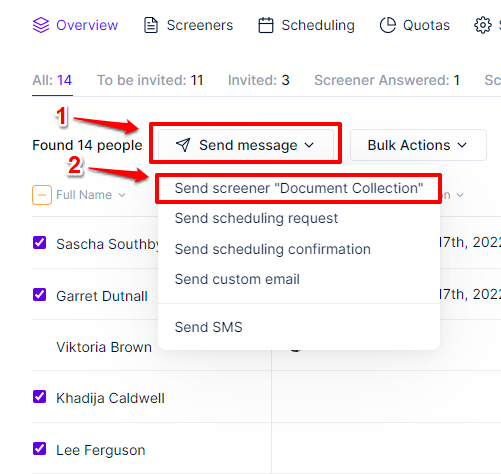Toggle Lee Ferguson's checkbox
The height and width of the screenshot is (474, 501).
[39, 449]
